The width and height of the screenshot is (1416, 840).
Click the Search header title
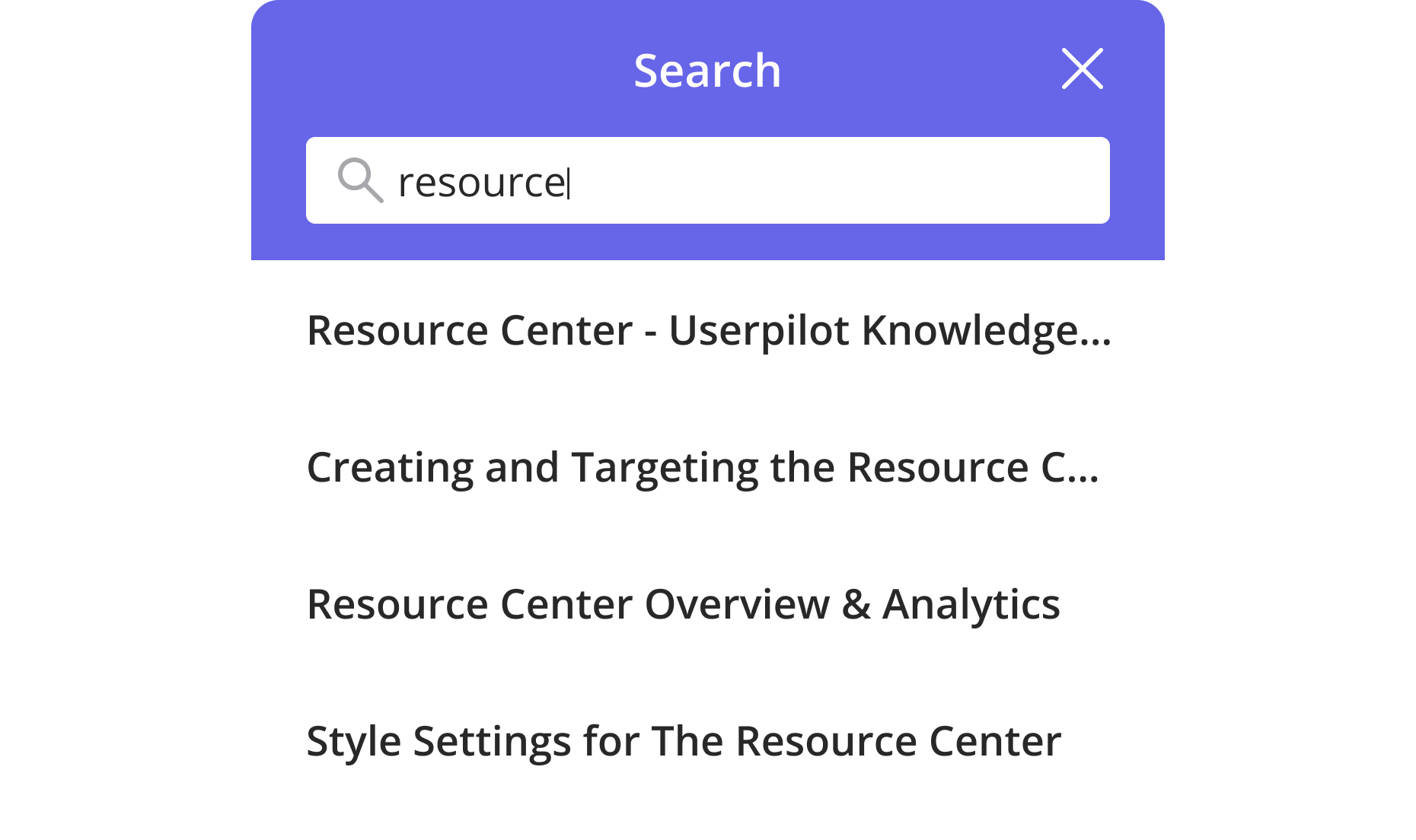707,71
